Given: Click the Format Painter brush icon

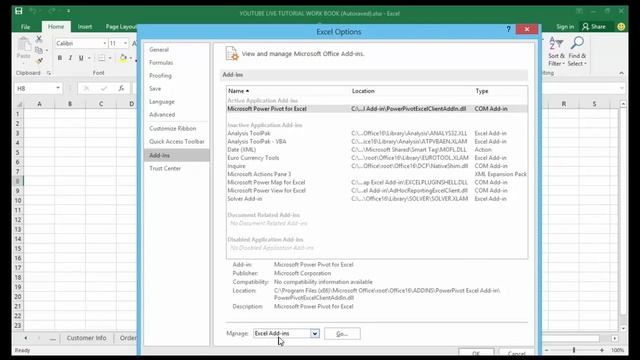Looking at the screenshot, I should click(x=39, y=61).
